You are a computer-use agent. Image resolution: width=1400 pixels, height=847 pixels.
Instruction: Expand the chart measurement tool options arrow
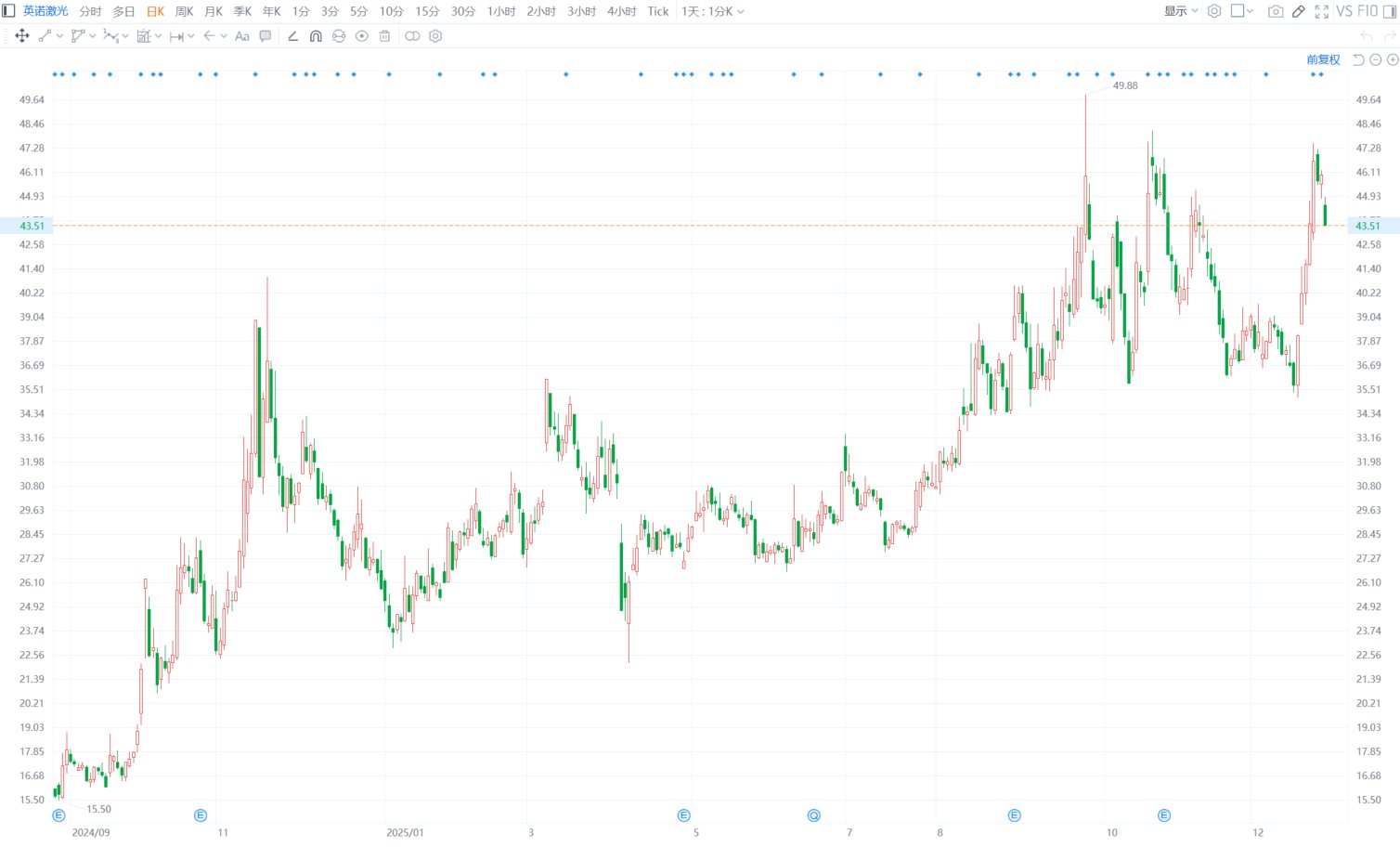[x=158, y=36]
